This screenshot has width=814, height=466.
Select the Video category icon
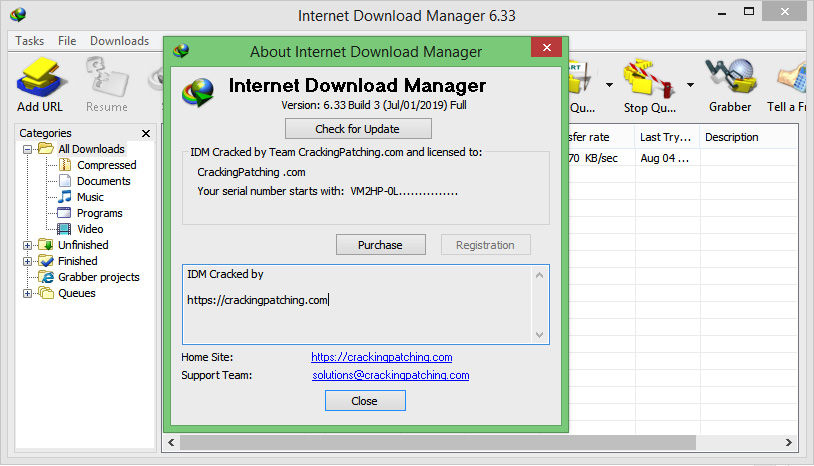tap(64, 229)
